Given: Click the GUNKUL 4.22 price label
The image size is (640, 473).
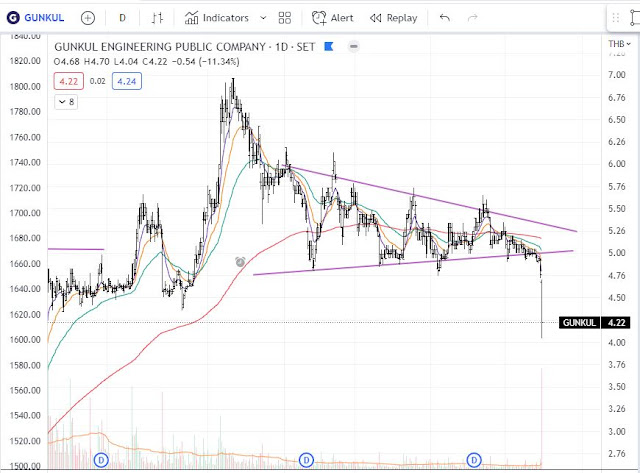Looking at the screenshot, I should click(x=594, y=322).
